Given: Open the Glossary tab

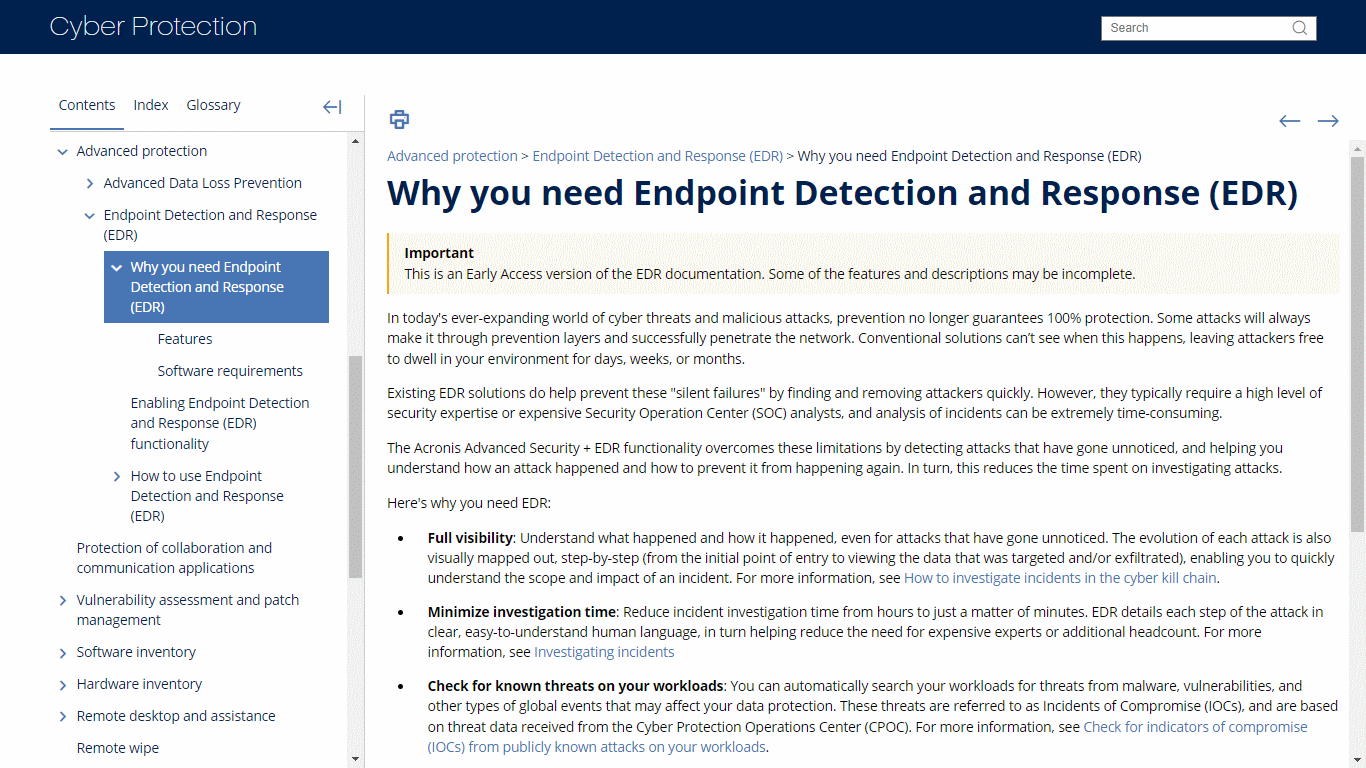Looking at the screenshot, I should pos(213,105).
